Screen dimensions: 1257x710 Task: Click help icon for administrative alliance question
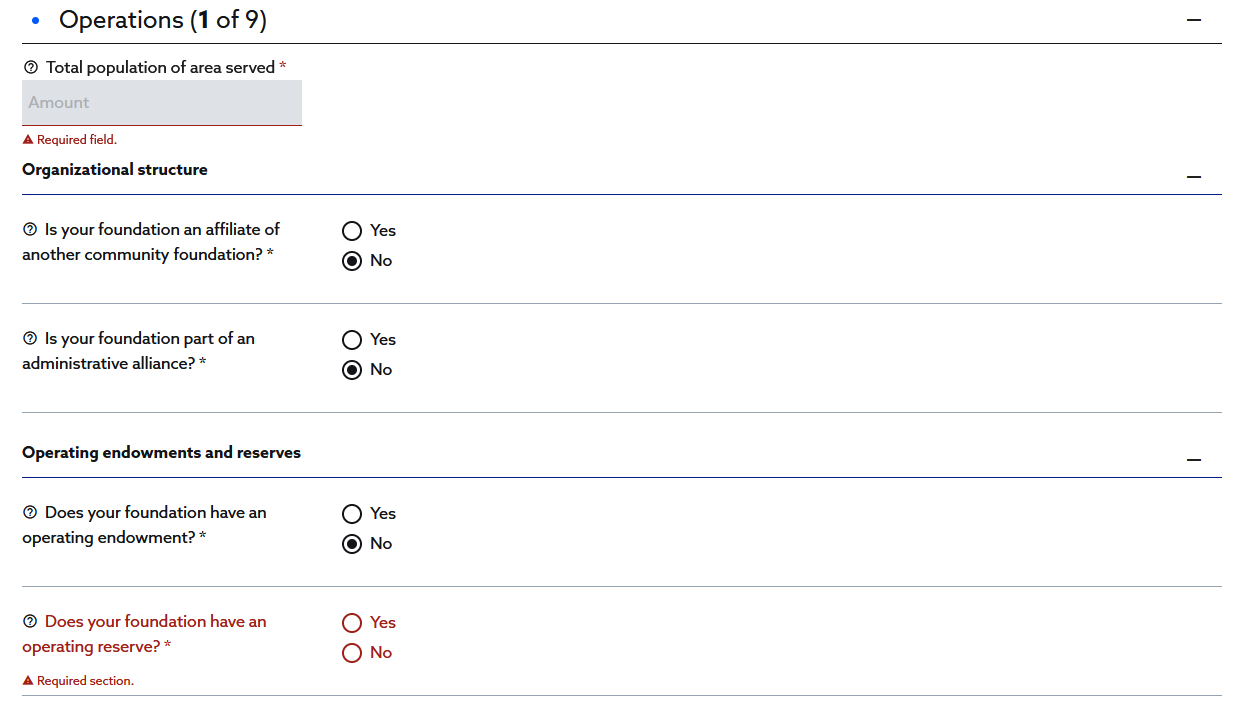tap(30, 339)
